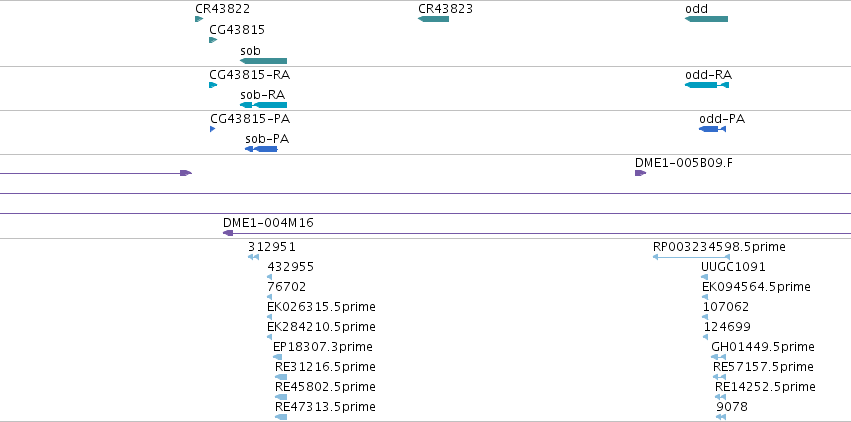Image resolution: width=851 pixels, height=422 pixels.
Task: Select the 432955 EST arrow glyph
Action: point(270,277)
